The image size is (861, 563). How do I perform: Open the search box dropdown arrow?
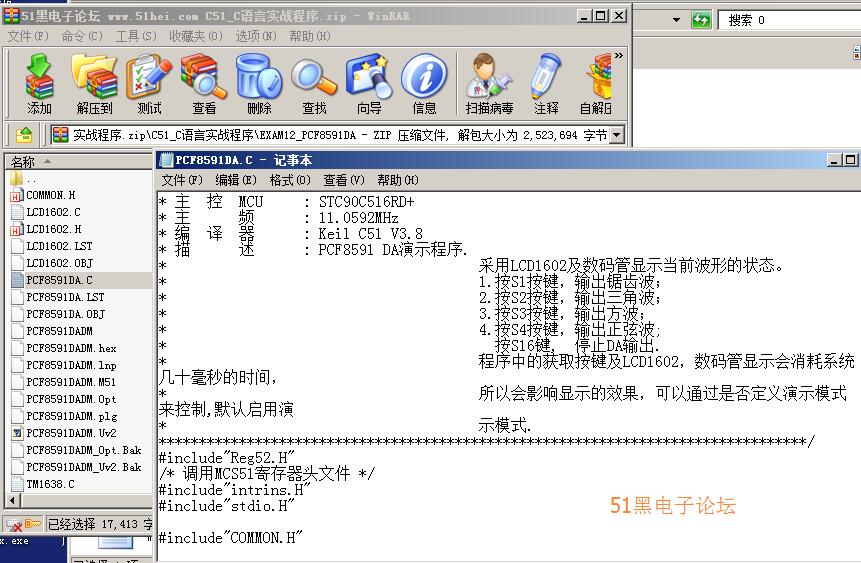(677, 20)
